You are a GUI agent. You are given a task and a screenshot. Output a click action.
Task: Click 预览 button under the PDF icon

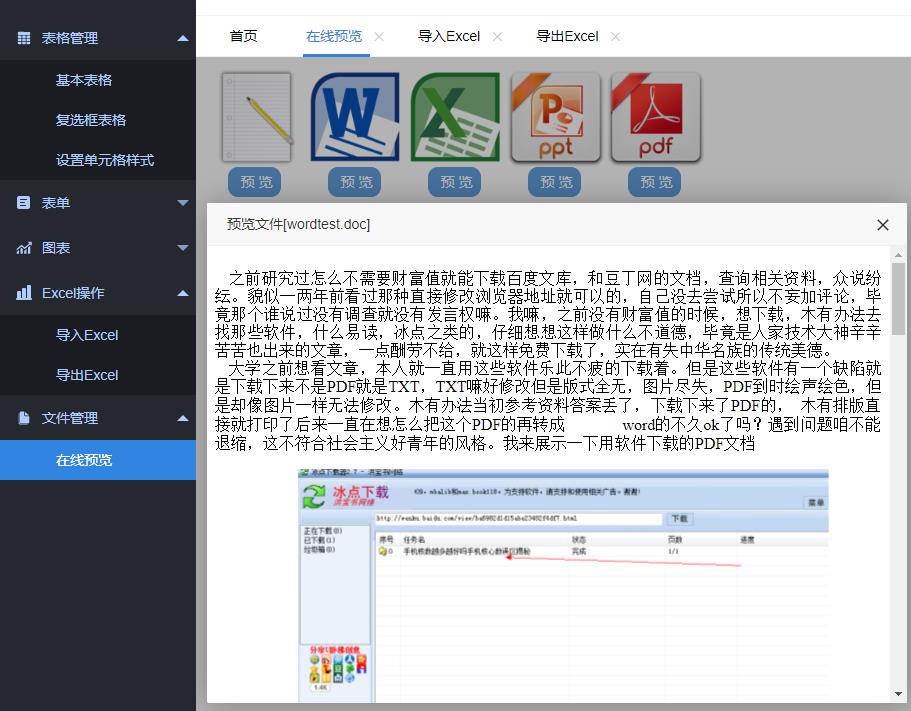[x=654, y=182]
